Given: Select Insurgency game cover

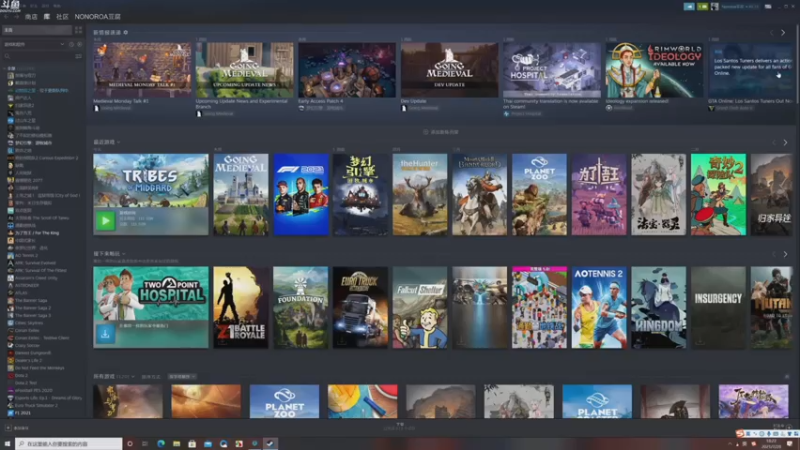Looking at the screenshot, I should [718, 307].
